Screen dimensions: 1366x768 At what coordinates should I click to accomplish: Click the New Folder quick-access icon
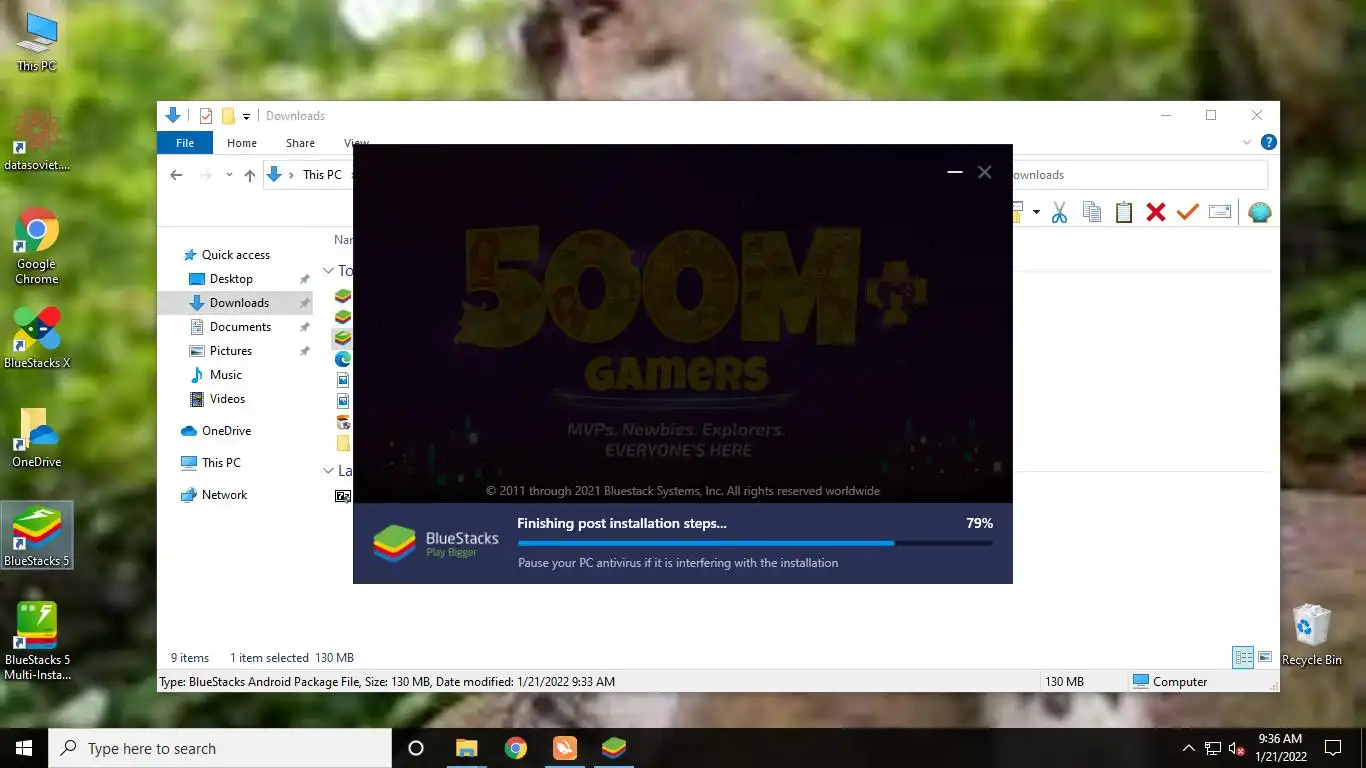click(x=228, y=116)
